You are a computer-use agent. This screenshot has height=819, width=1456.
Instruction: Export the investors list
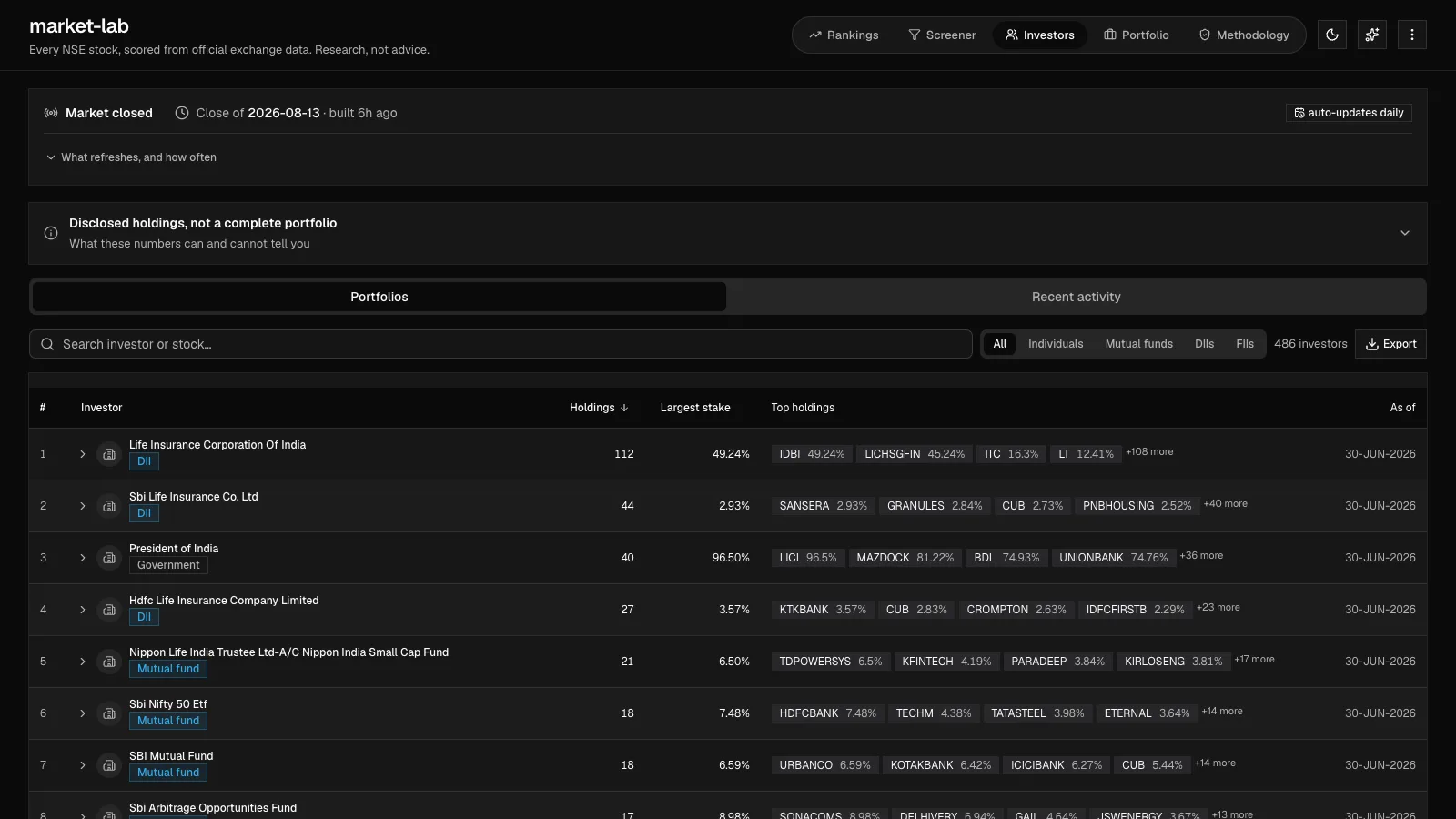[1390, 344]
